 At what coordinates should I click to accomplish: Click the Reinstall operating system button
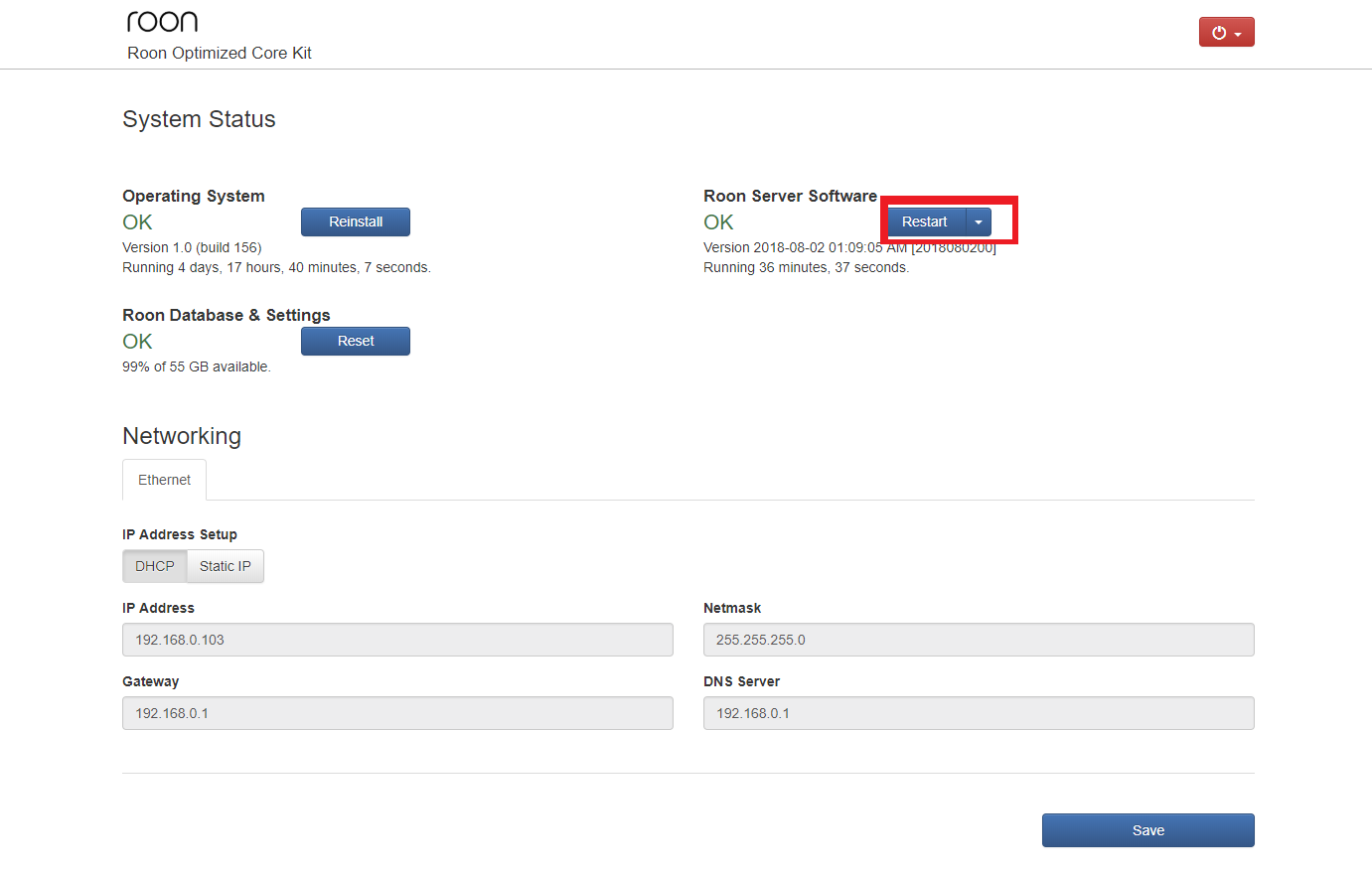coord(356,221)
